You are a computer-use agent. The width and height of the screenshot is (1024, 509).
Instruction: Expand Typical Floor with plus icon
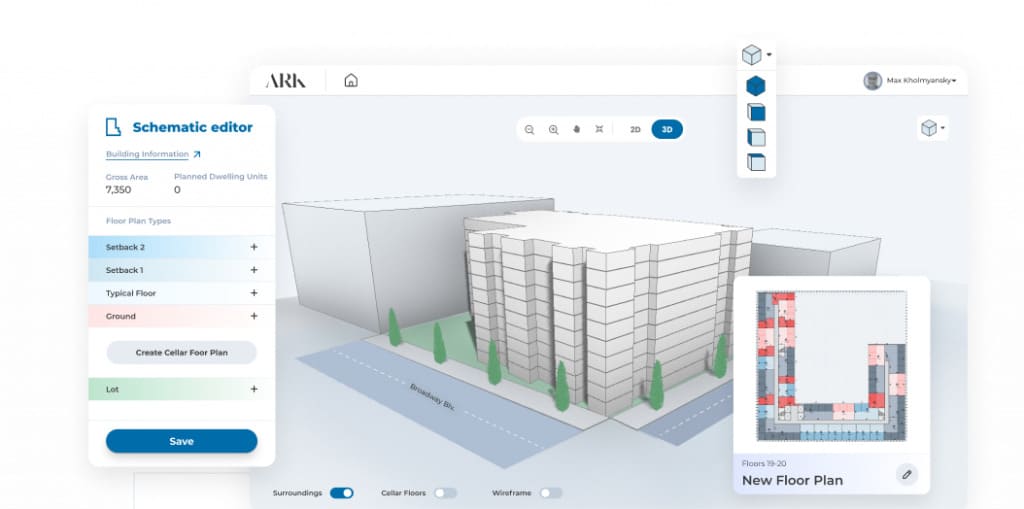(x=254, y=293)
